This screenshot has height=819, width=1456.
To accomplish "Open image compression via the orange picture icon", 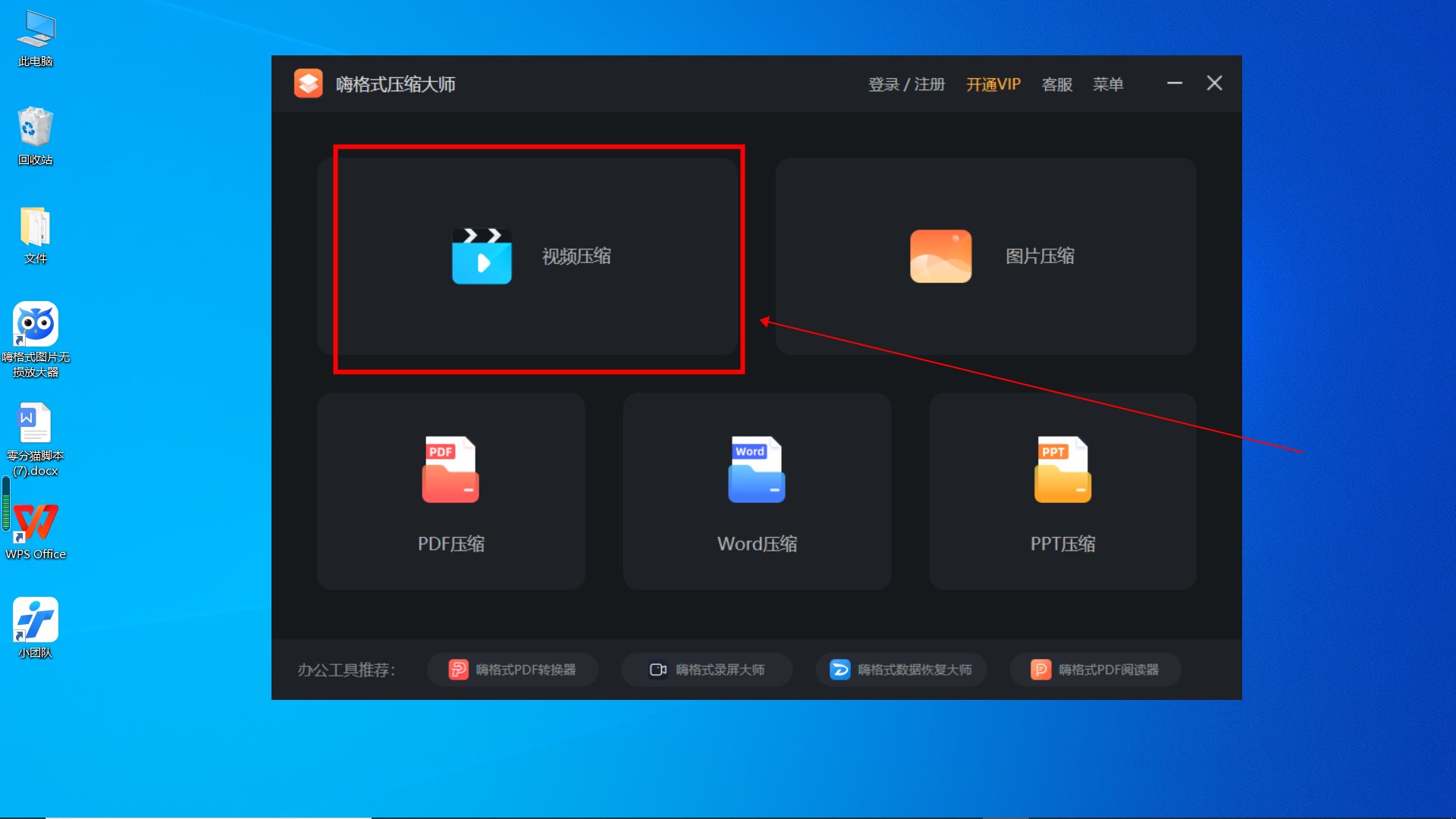I will (940, 256).
